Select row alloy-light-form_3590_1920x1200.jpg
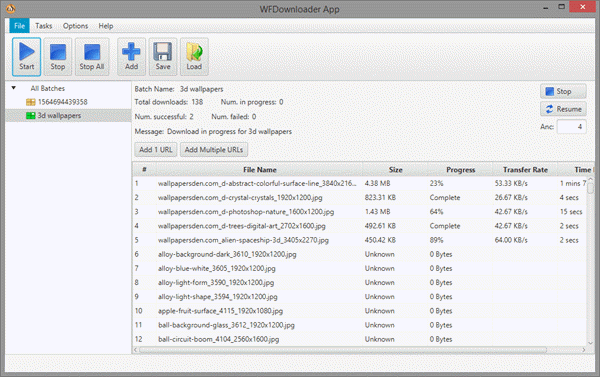Image resolution: width=600 pixels, height=377 pixels. click(x=360, y=282)
